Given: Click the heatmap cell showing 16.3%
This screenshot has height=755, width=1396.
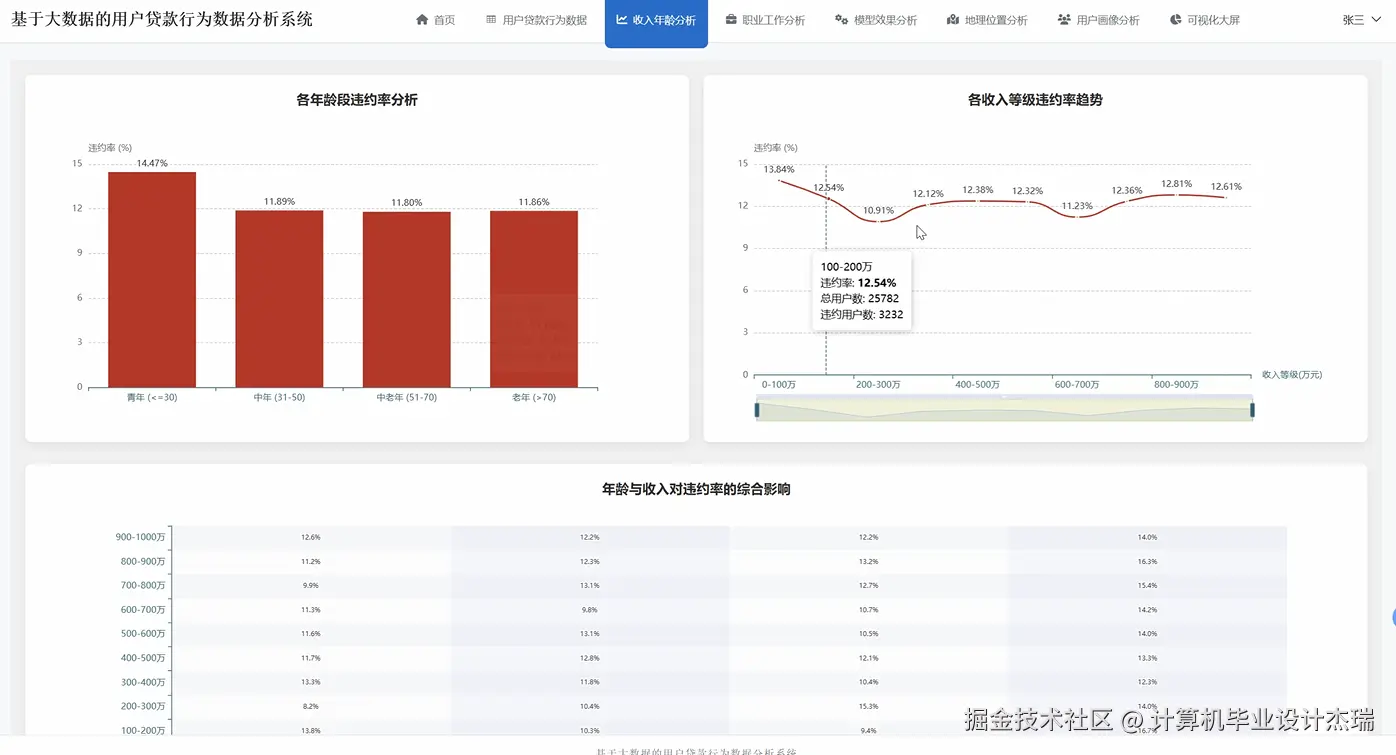Looking at the screenshot, I should [x=1147, y=562].
